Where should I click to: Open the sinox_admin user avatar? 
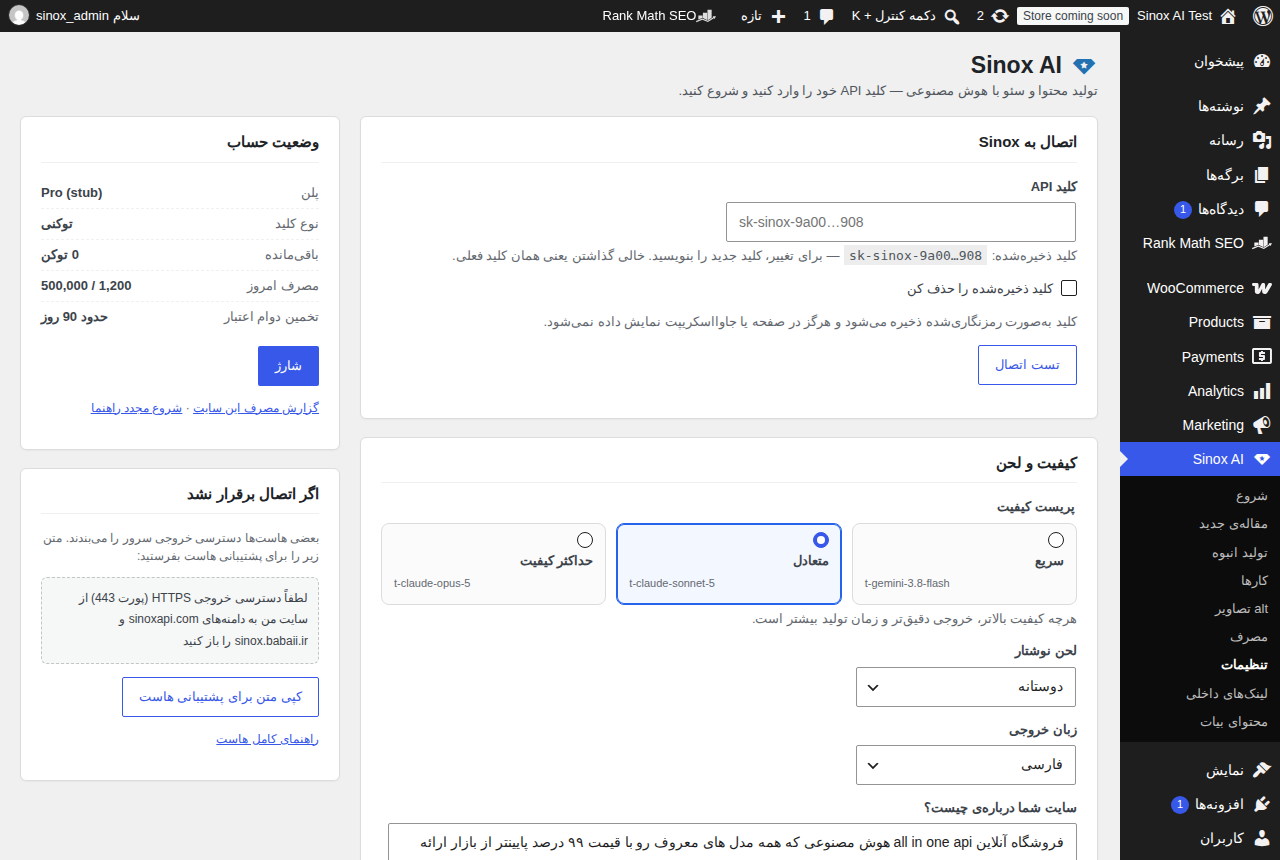(x=19, y=16)
